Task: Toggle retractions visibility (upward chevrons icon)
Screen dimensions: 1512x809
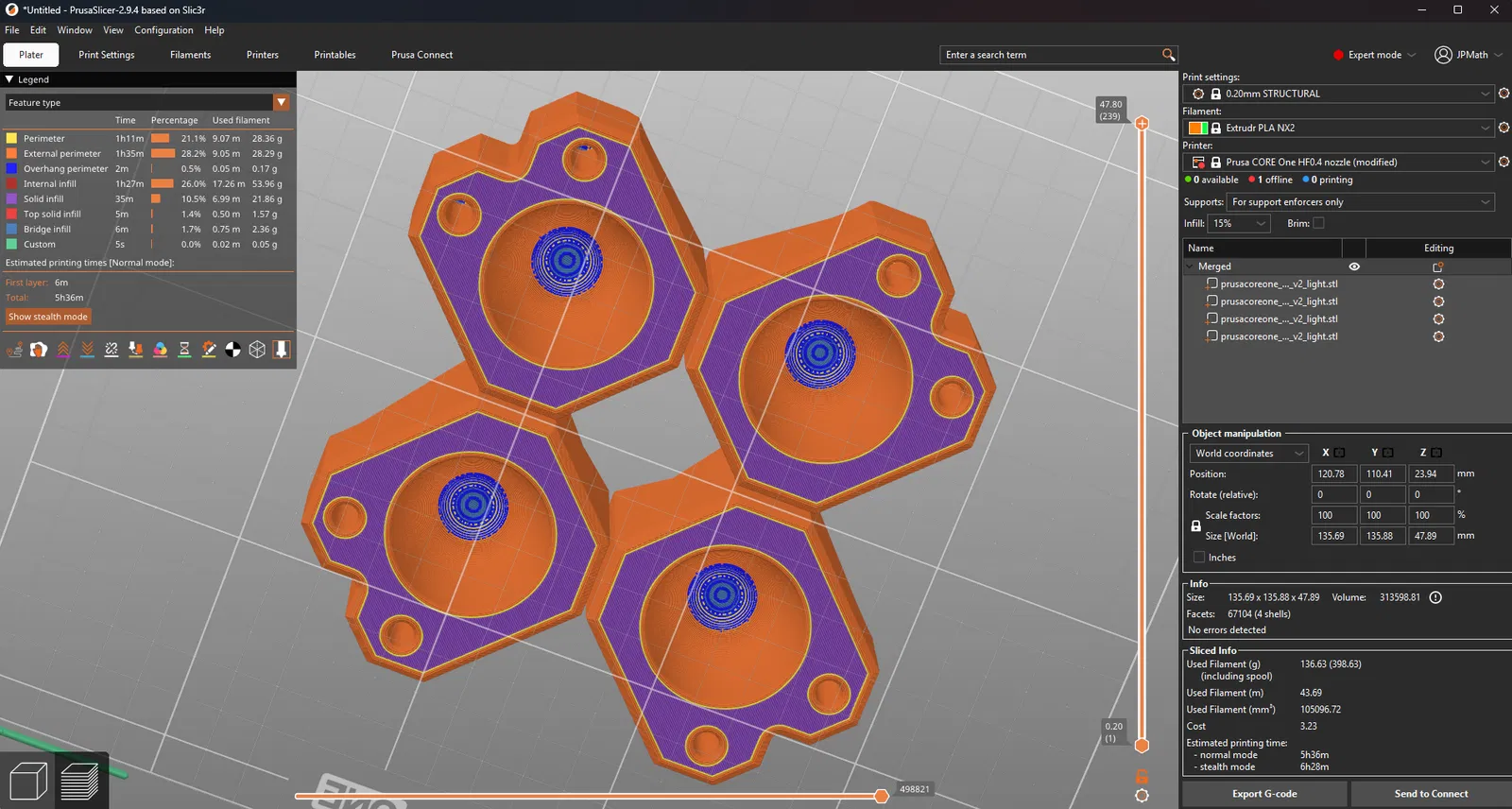Action: [x=63, y=350]
